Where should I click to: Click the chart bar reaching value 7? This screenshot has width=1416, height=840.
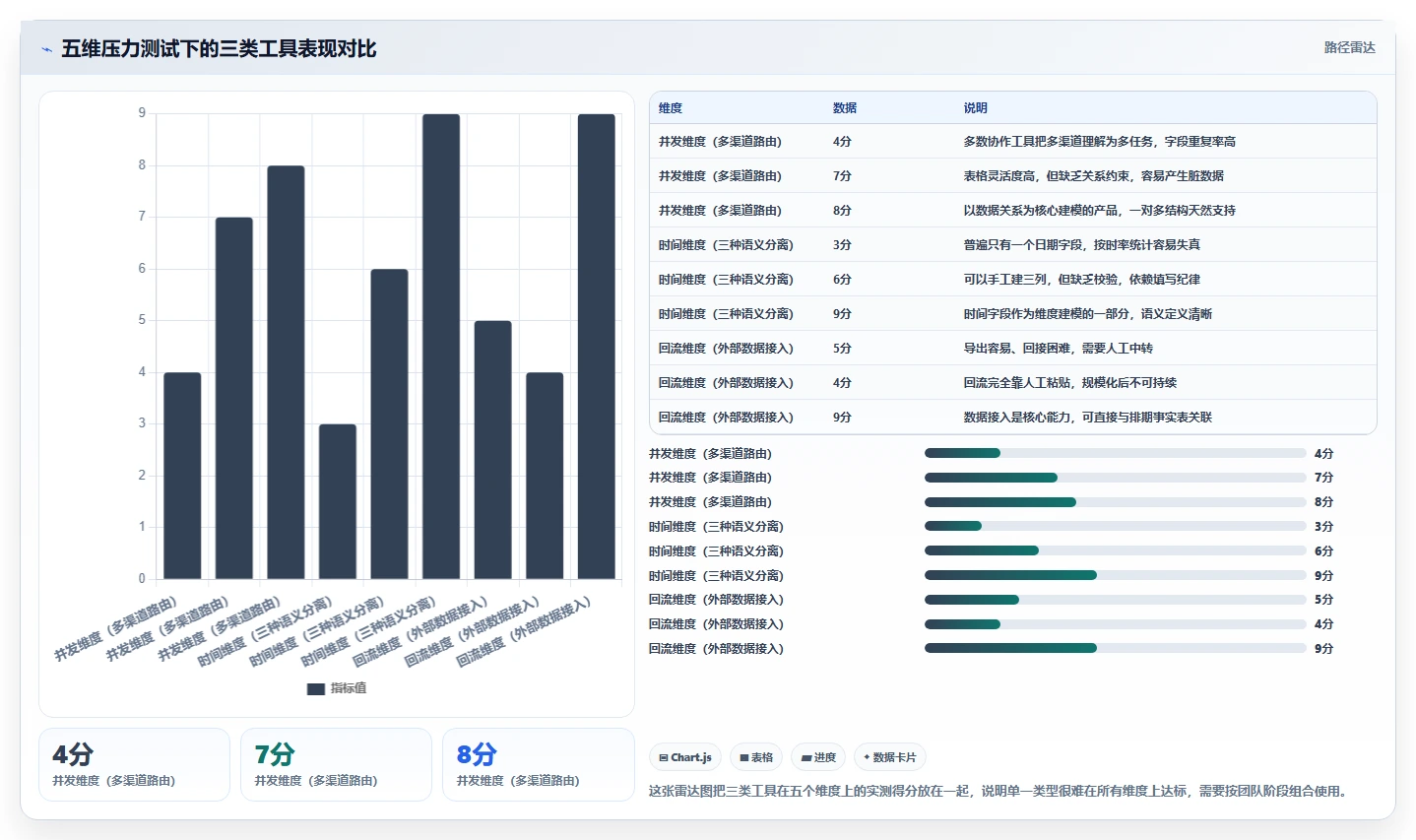(x=234, y=398)
